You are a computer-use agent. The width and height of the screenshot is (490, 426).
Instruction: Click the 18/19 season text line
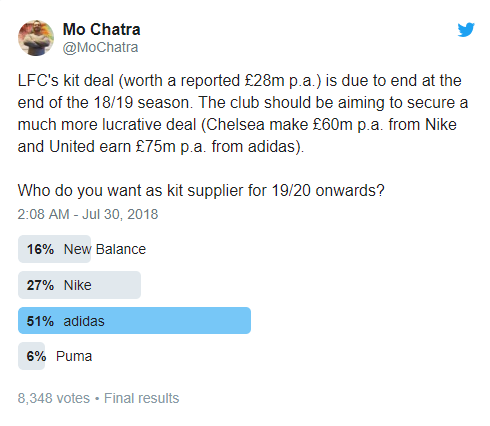243,103
